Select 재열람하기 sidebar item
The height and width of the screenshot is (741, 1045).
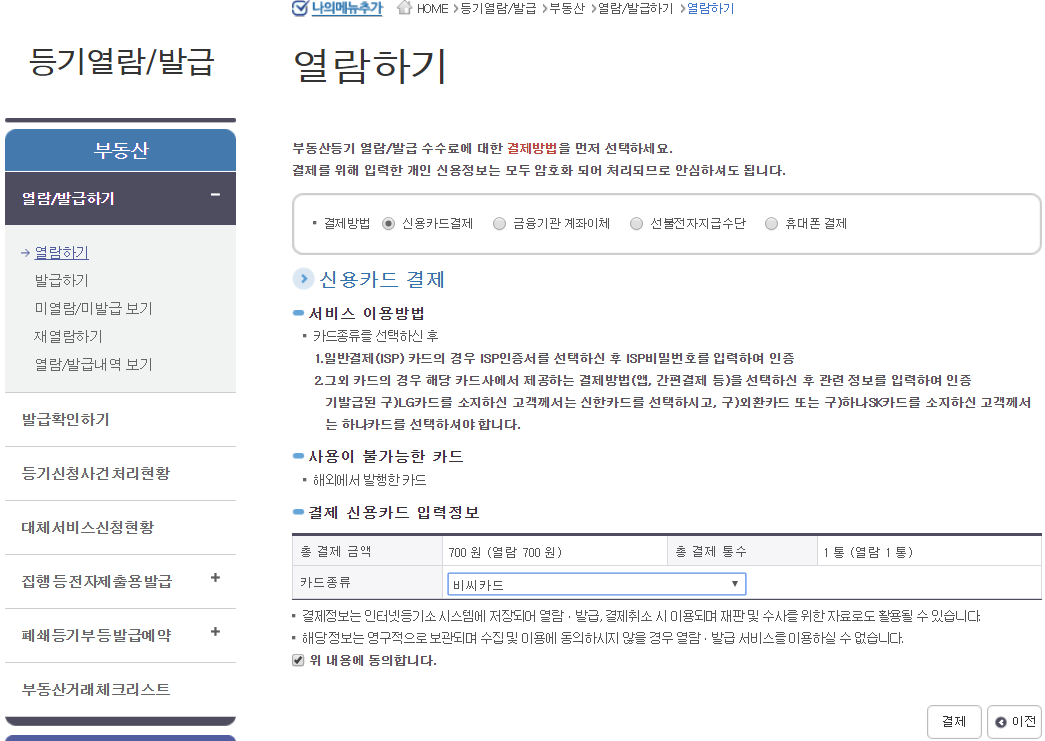68,337
